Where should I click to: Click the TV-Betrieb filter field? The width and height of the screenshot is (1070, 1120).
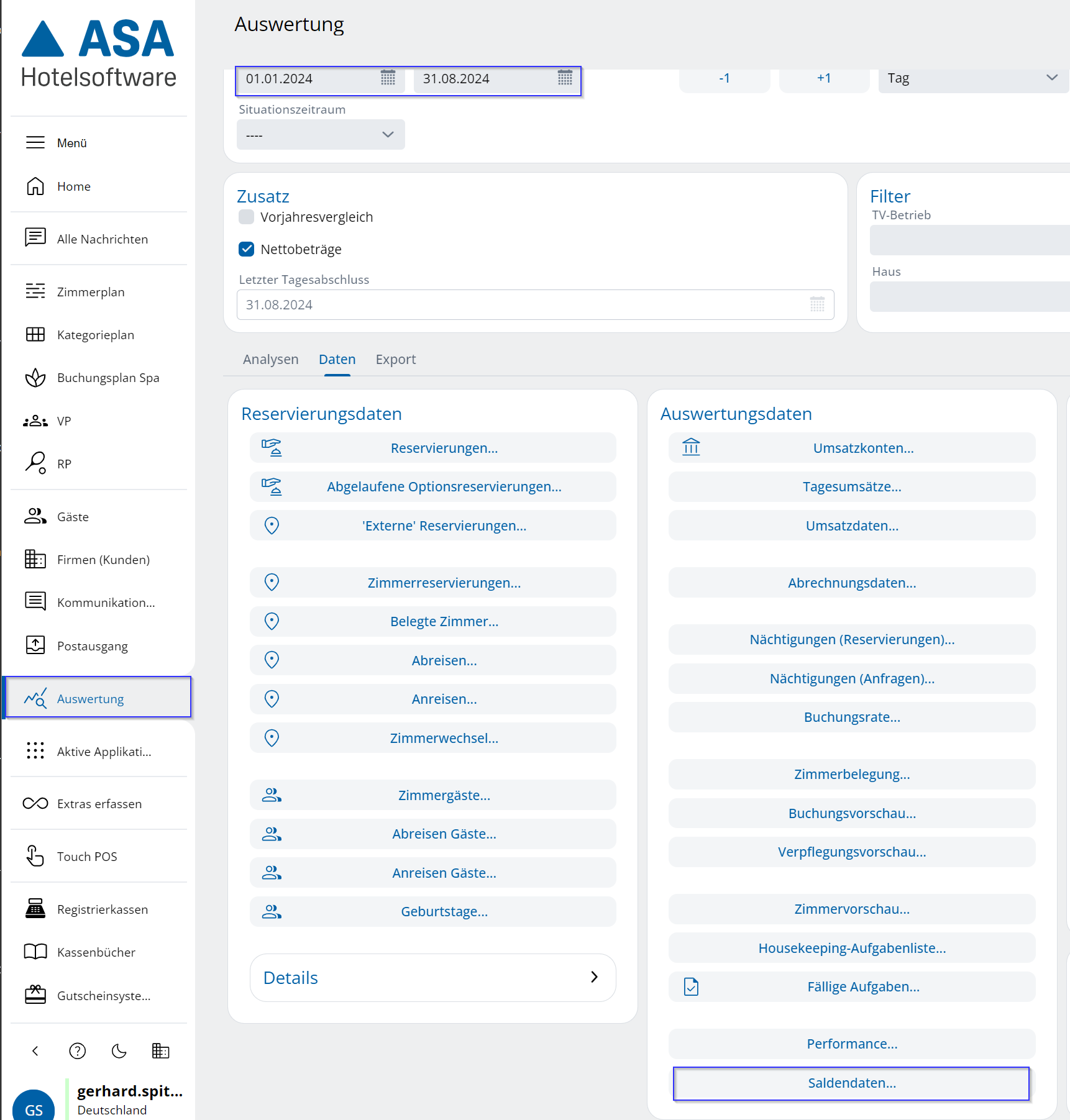pos(969,240)
